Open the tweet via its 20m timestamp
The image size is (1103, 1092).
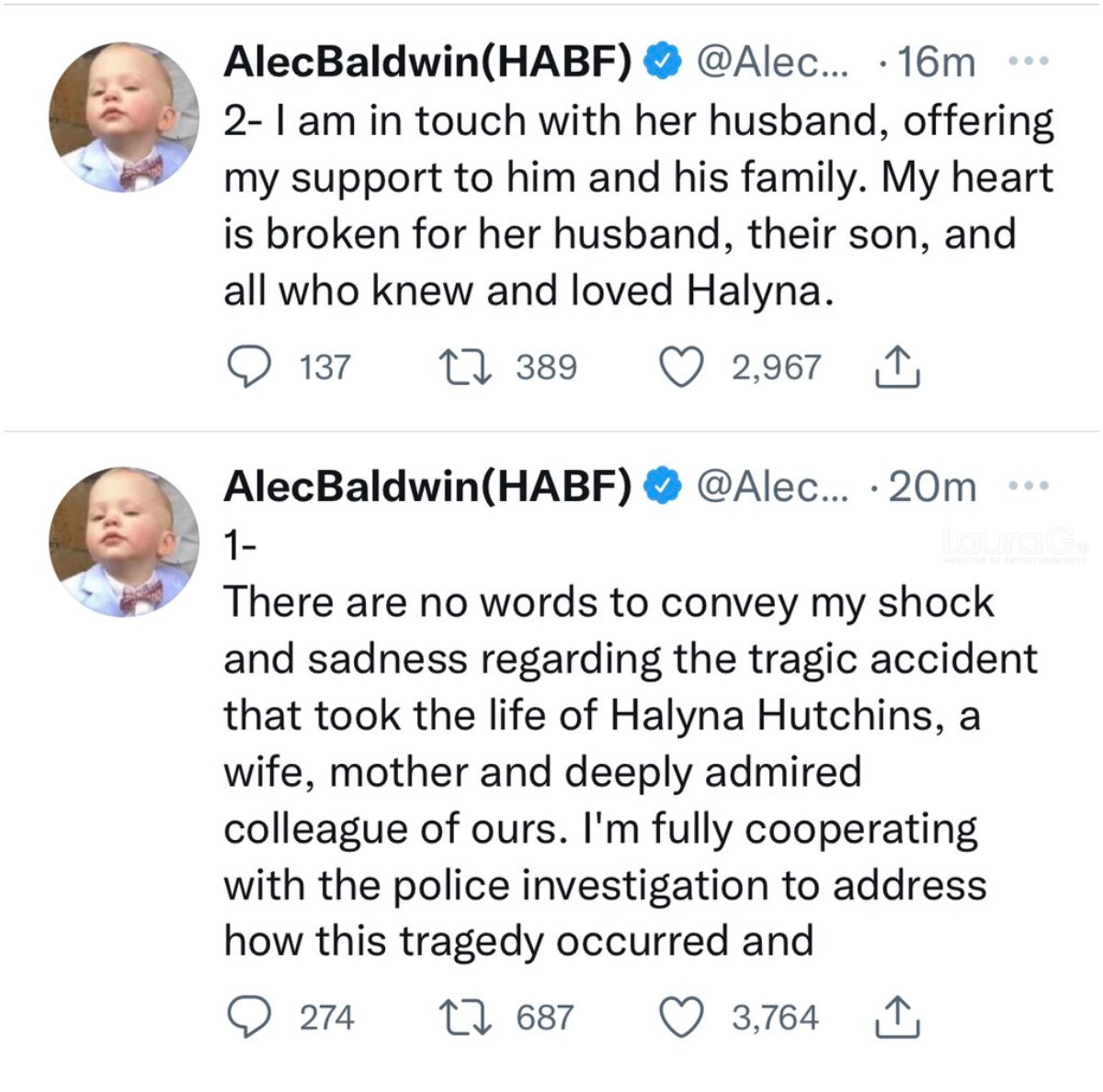932,485
